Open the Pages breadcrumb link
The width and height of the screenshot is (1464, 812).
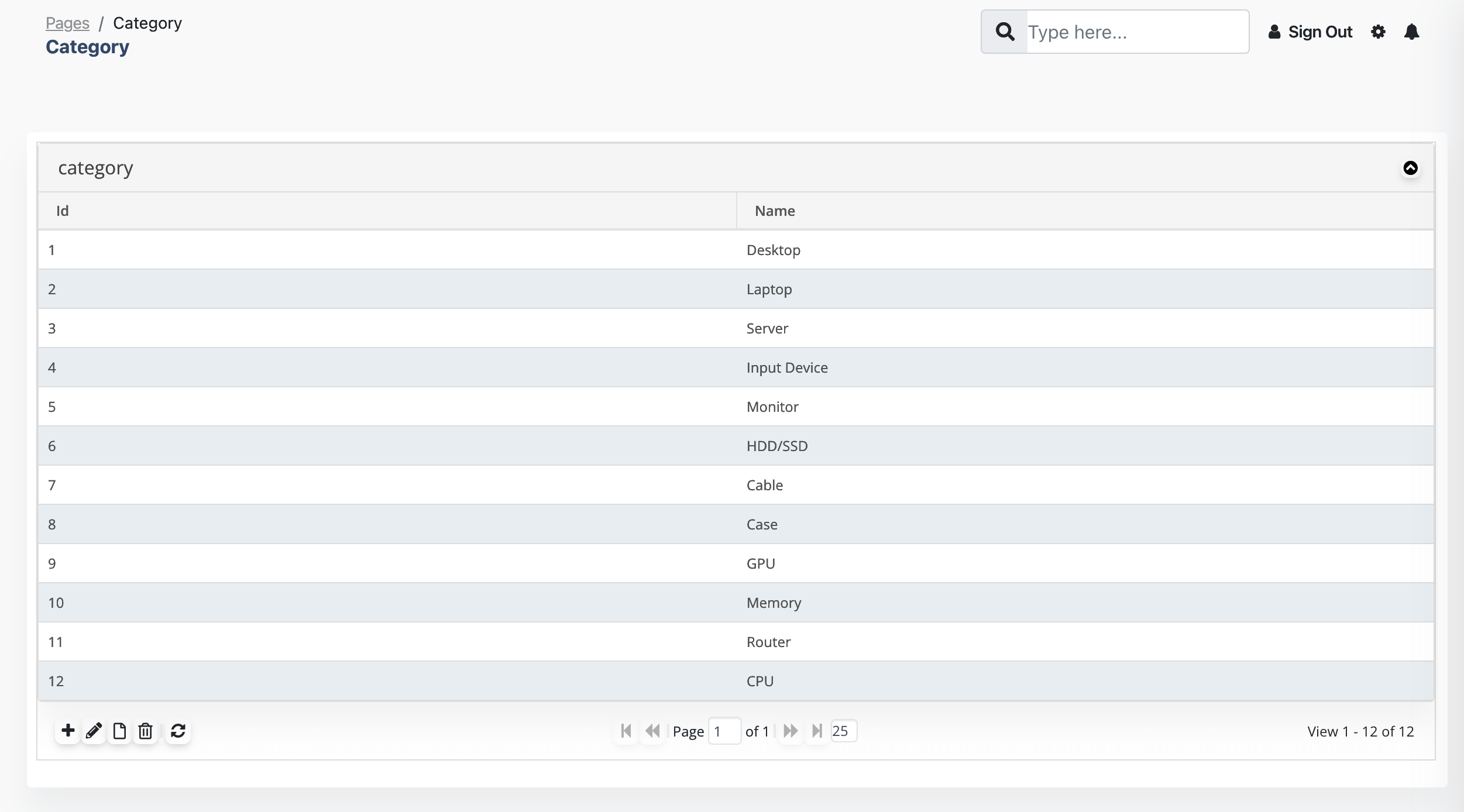(x=67, y=23)
